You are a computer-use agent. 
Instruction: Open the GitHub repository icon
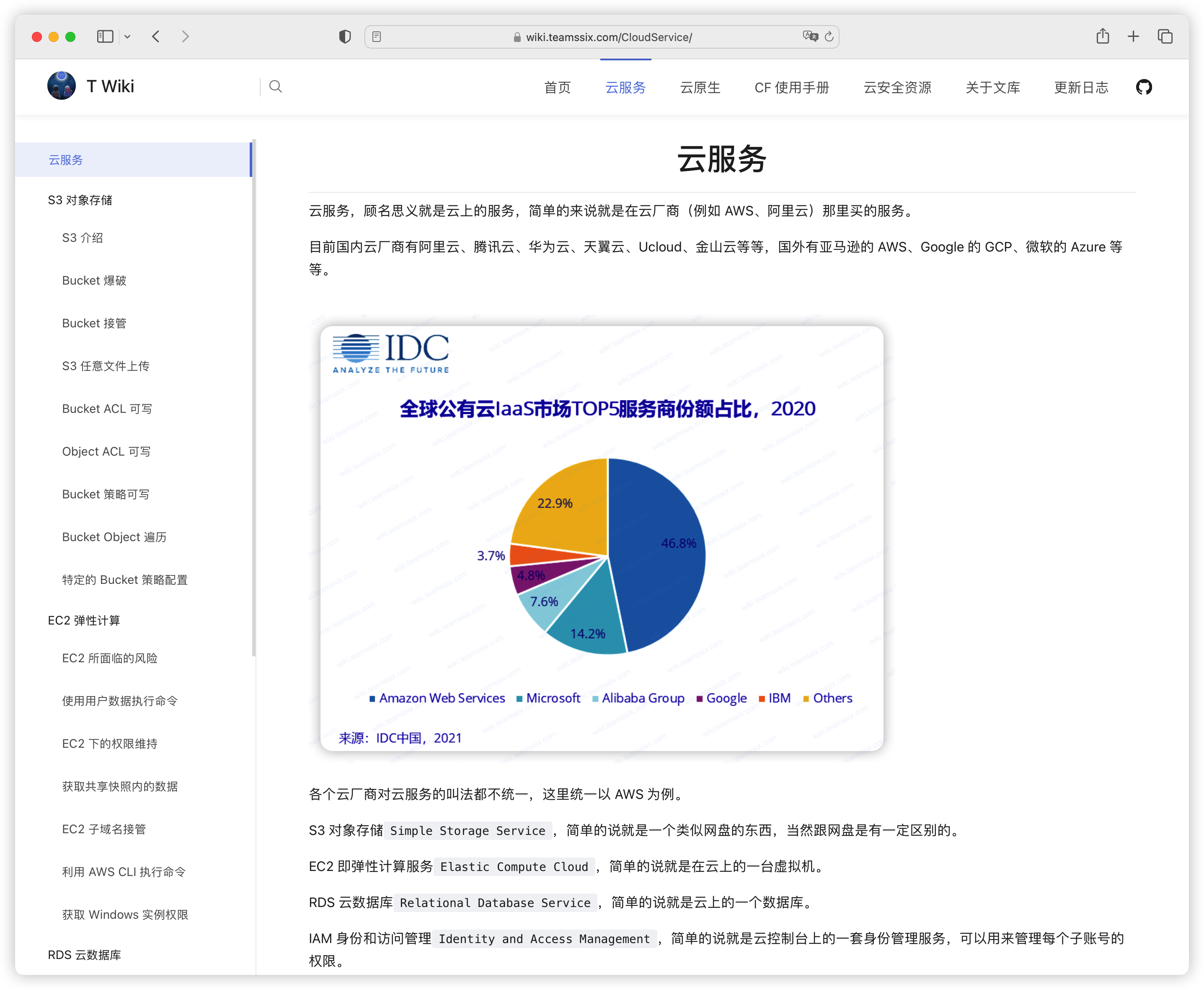point(1144,87)
